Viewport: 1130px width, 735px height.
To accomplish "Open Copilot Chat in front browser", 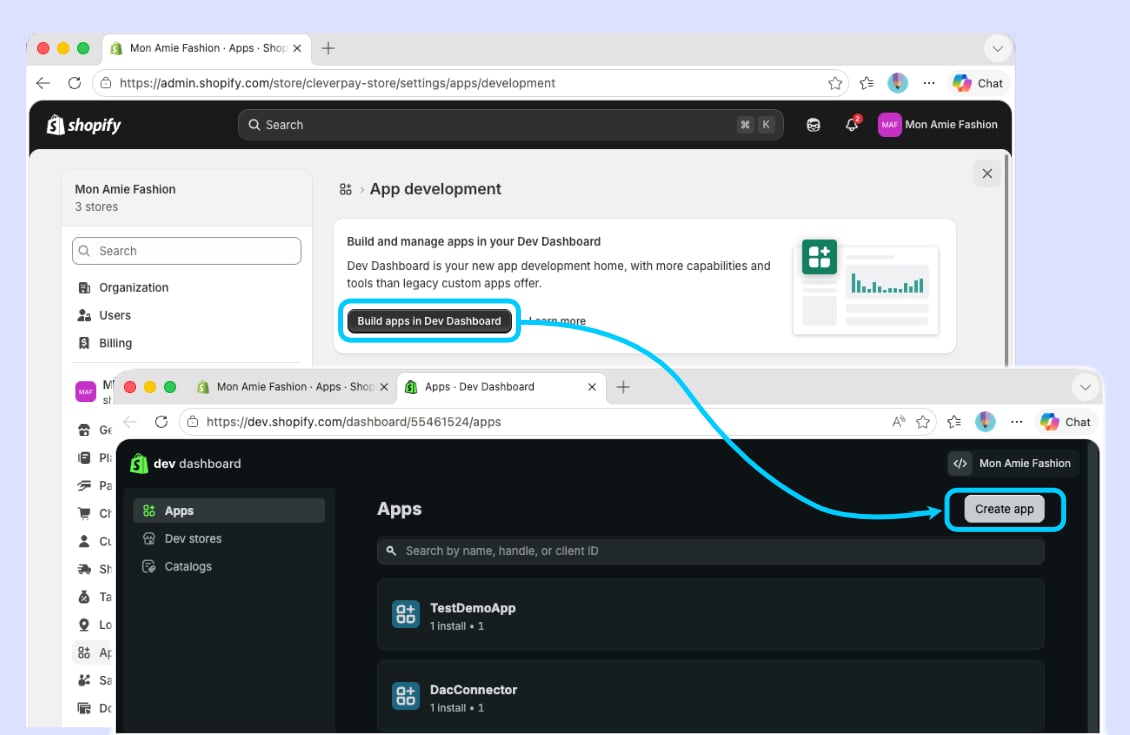I will pyautogui.click(x=1066, y=422).
